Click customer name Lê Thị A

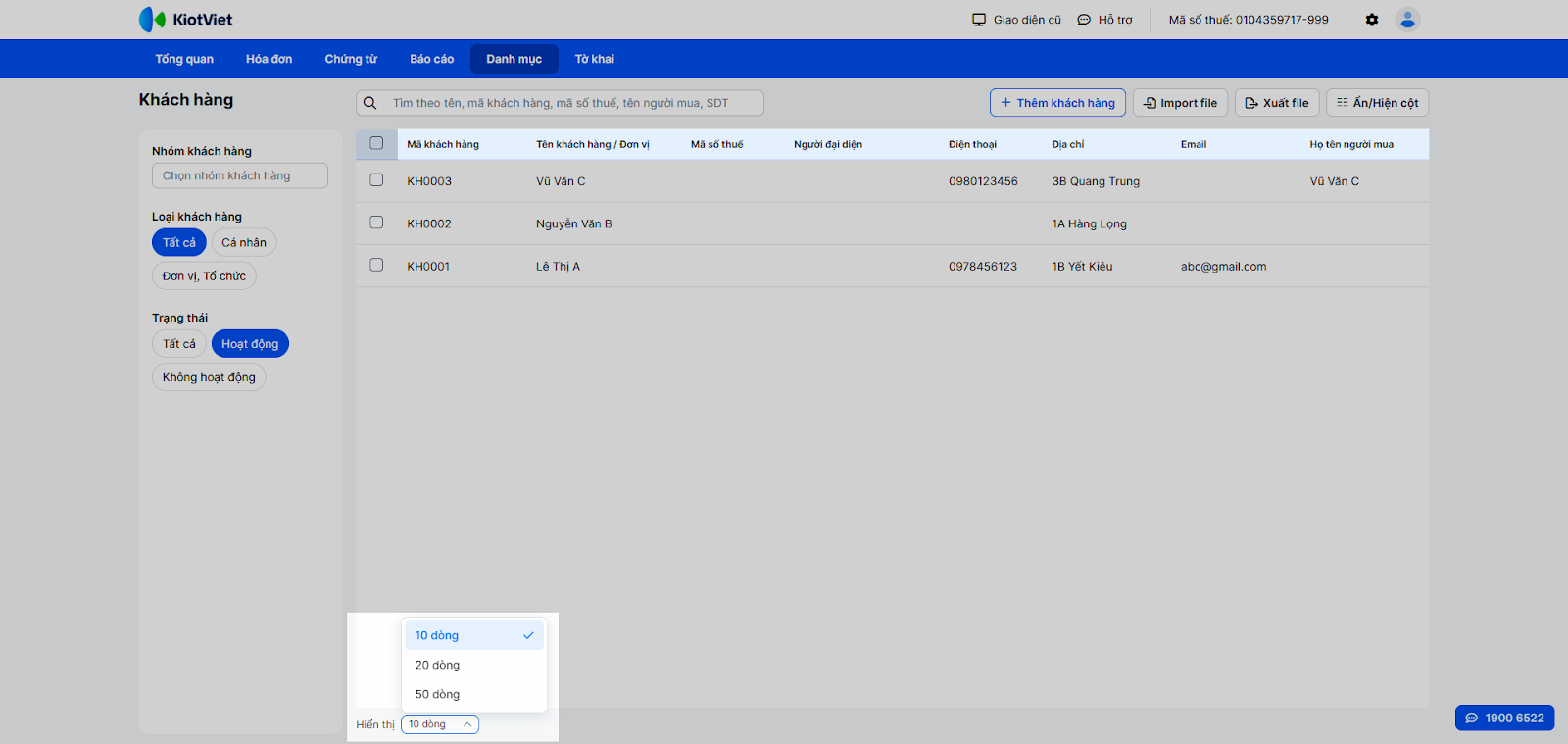click(x=559, y=266)
